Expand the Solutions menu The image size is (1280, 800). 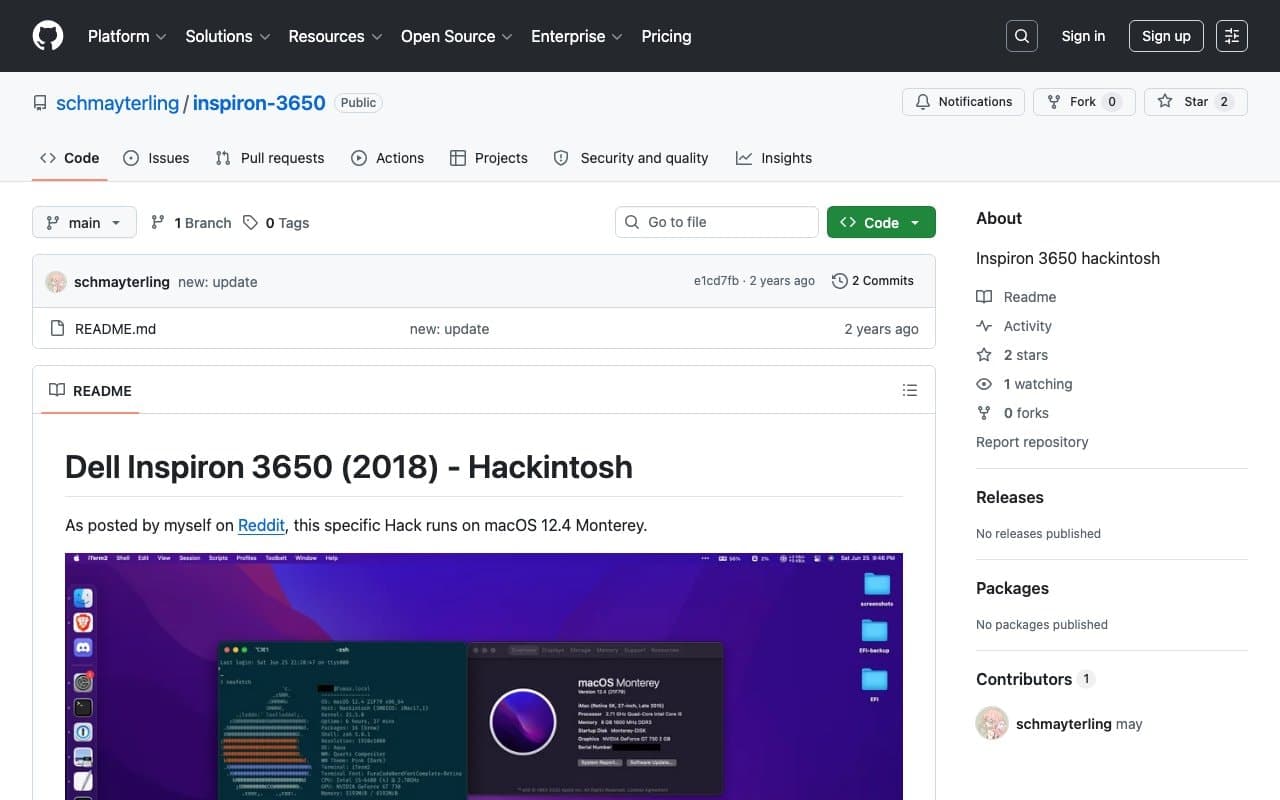click(x=228, y=36)
